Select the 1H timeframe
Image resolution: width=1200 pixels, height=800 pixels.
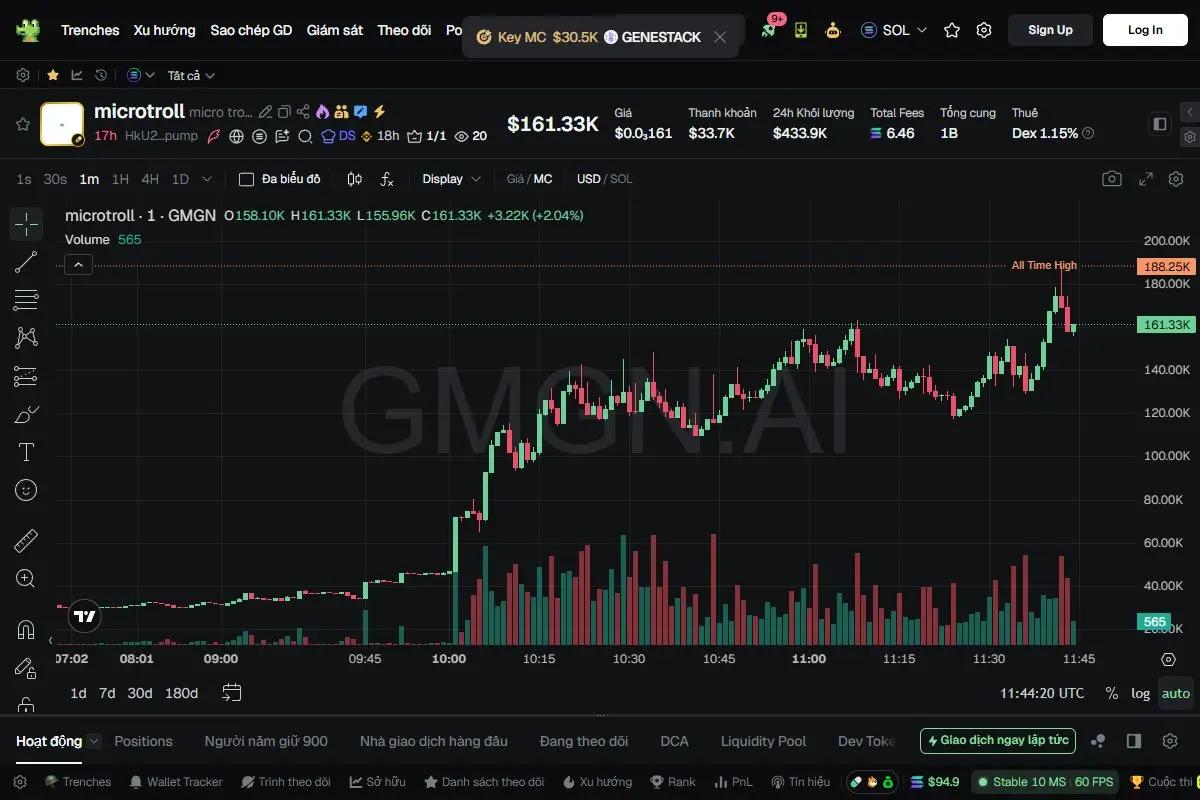click(x=120, y=179)
